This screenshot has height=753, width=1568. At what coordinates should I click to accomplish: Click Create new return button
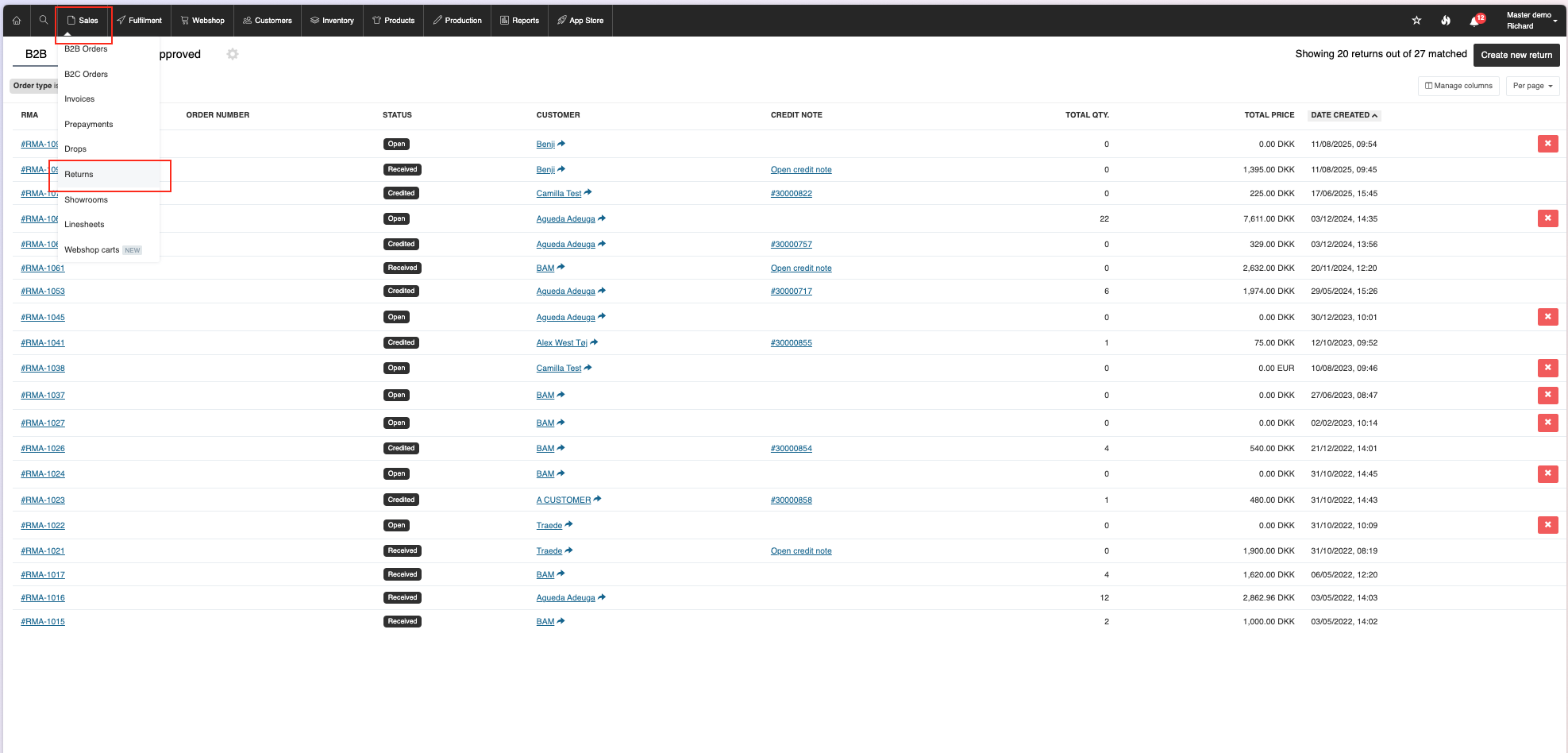1516,55
